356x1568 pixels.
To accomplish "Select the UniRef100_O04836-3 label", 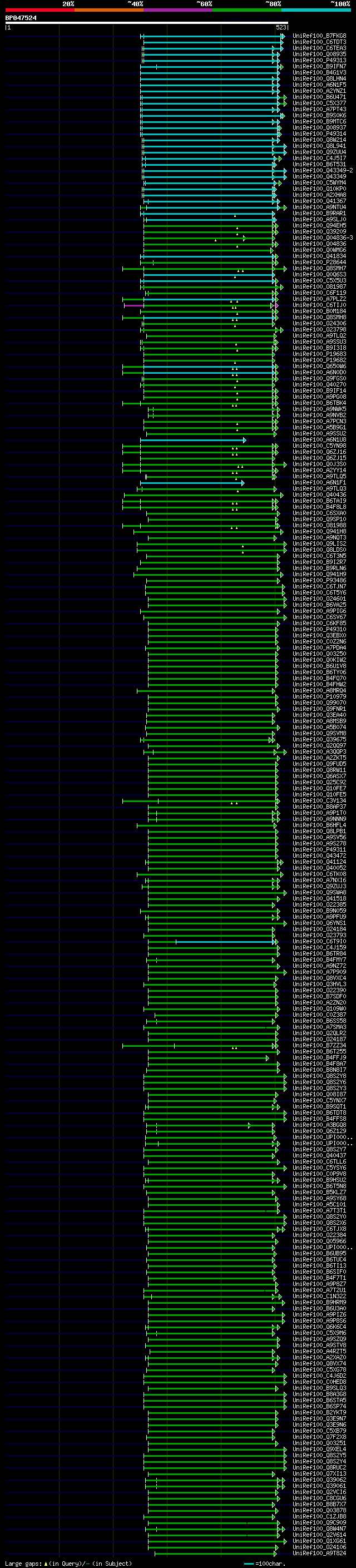I will pos(323,238).
